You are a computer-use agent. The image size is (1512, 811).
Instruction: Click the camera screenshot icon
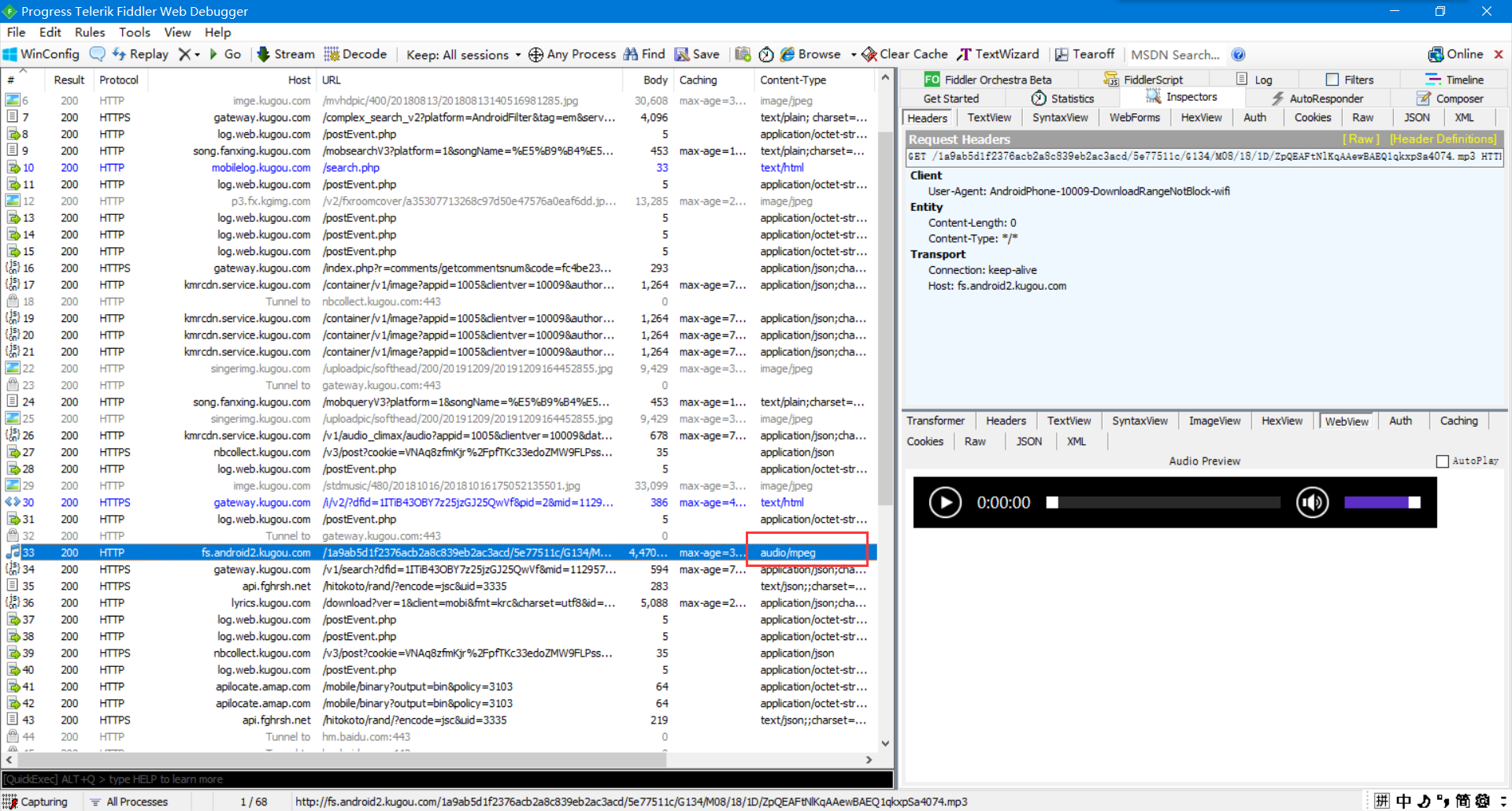click(x=743, y=54)
